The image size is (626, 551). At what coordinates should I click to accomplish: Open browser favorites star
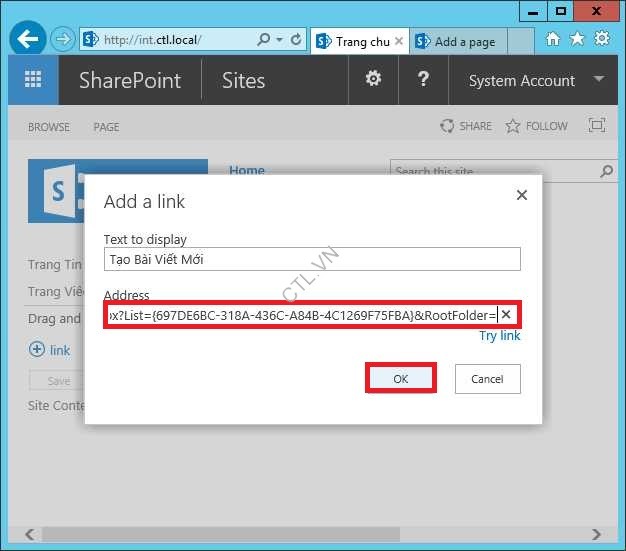click(x=577, y=39)
